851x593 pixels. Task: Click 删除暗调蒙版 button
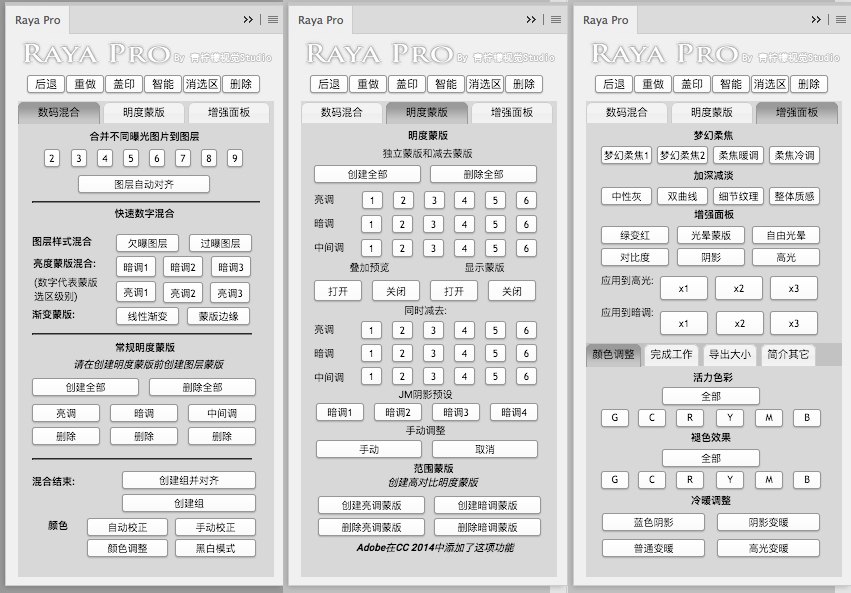(x=487, y=527)
